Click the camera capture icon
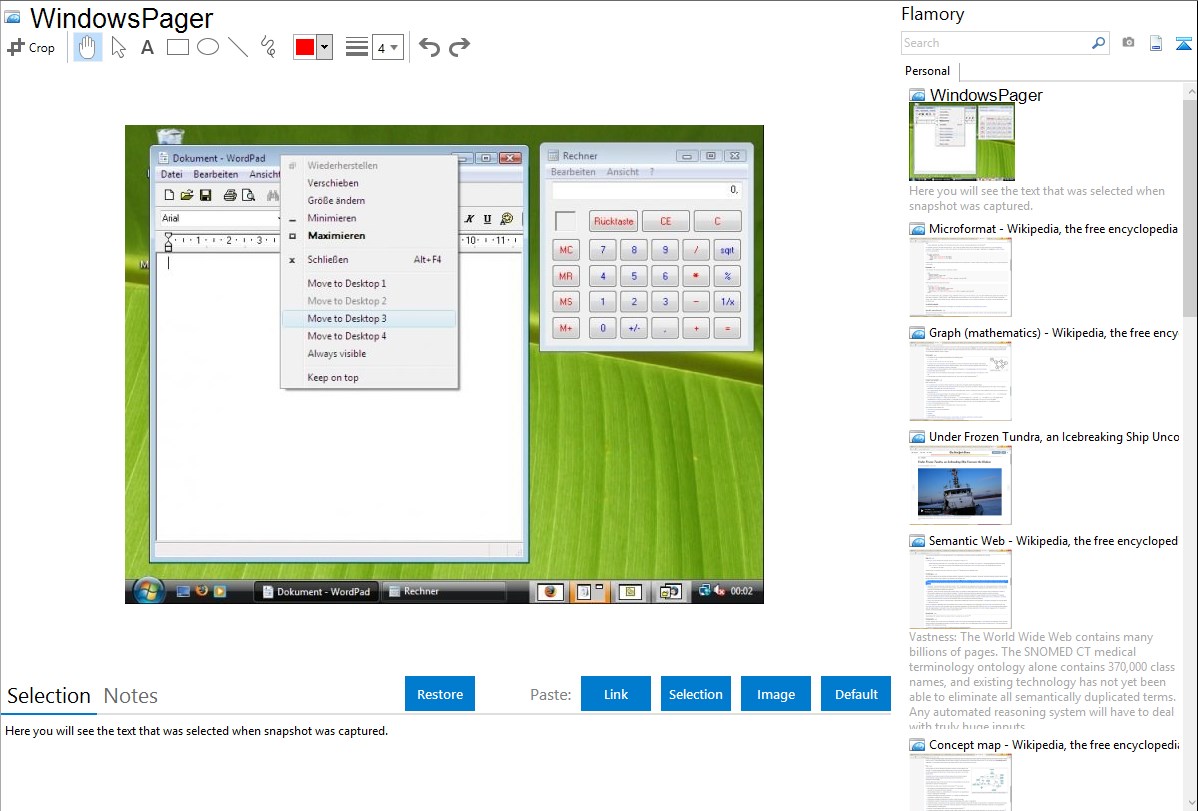1198x811 pixels. 1128,43
